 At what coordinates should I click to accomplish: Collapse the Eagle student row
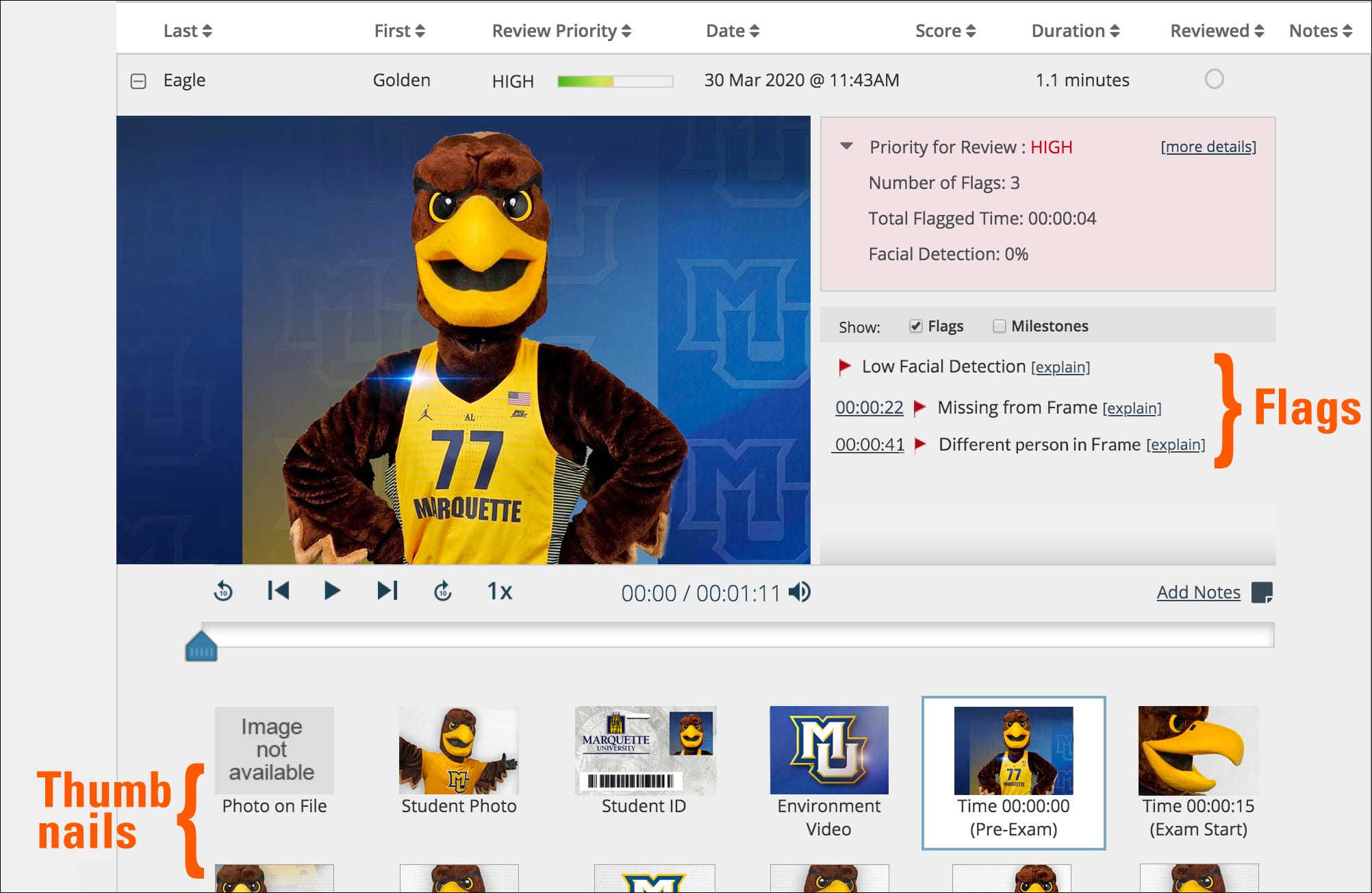point(138,81)
